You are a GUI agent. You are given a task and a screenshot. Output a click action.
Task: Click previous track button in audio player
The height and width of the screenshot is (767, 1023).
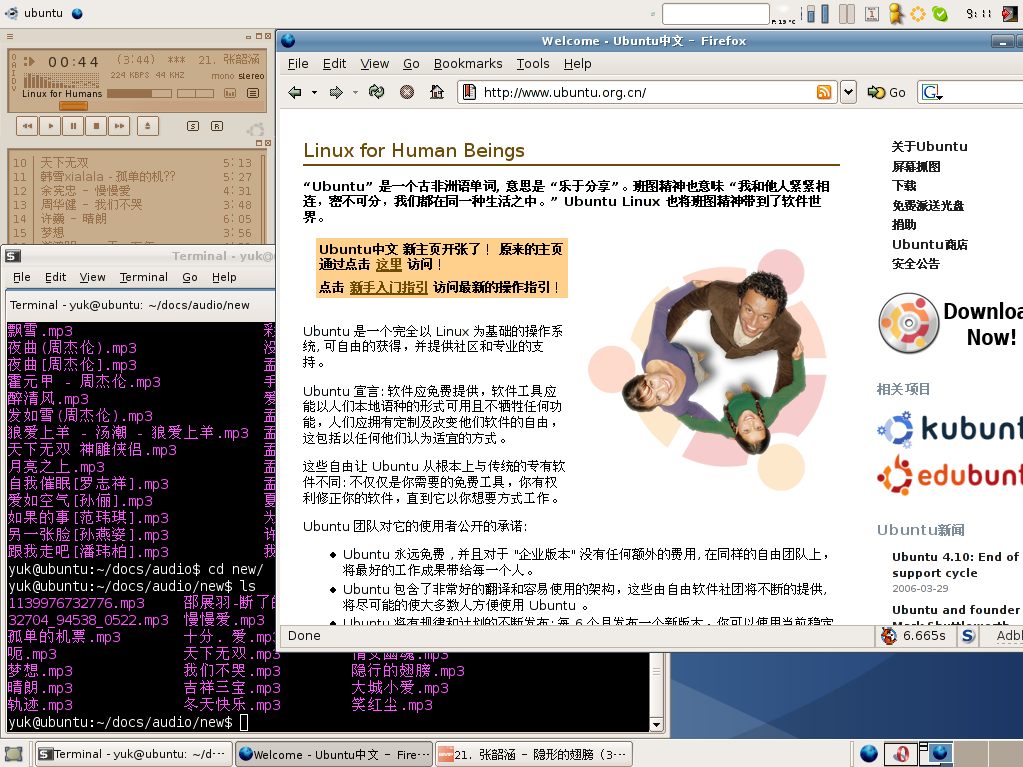[x=27, y=126]
